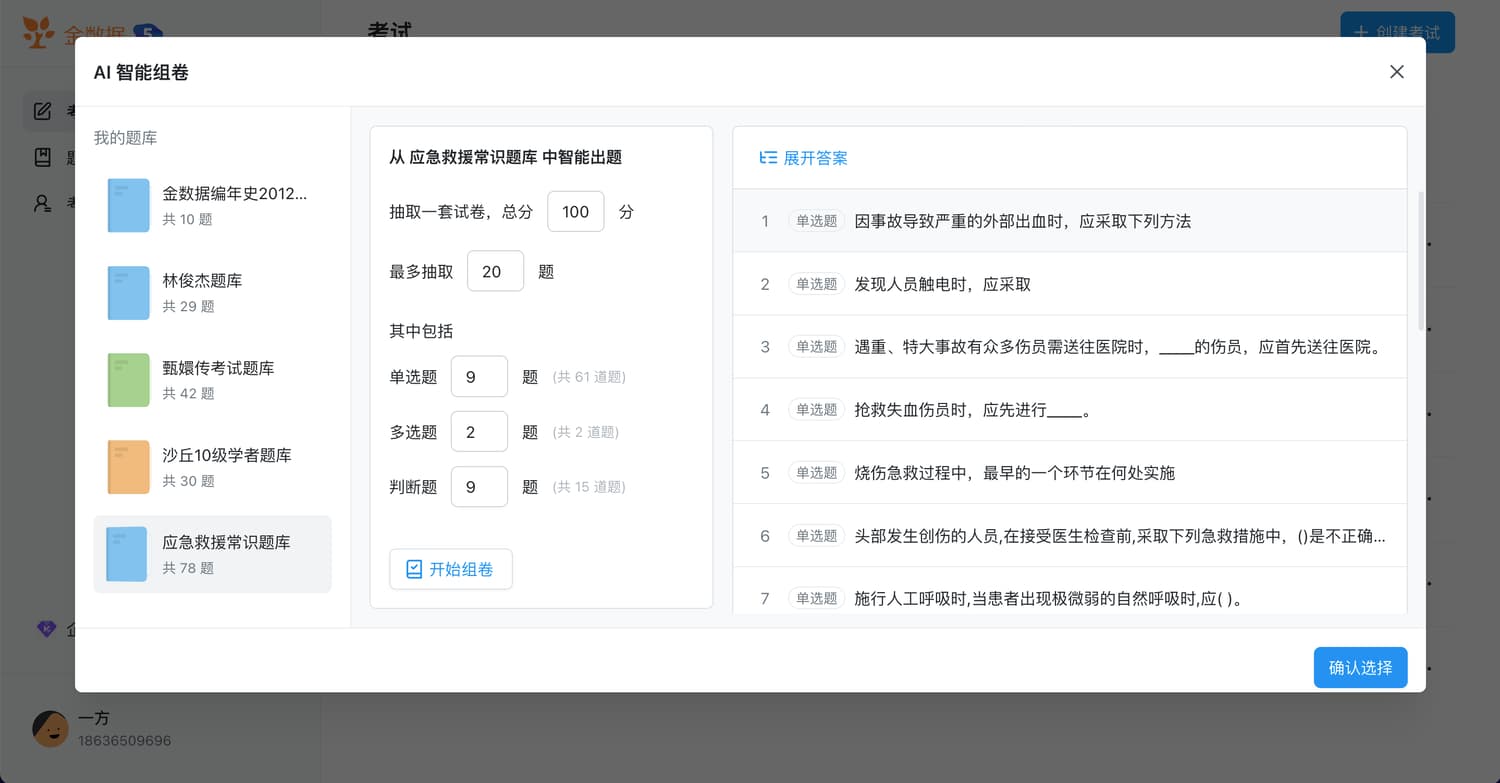
Task: Expand answers via 展开答案 link
Action: pyautogui.click(x=815, y=158)
